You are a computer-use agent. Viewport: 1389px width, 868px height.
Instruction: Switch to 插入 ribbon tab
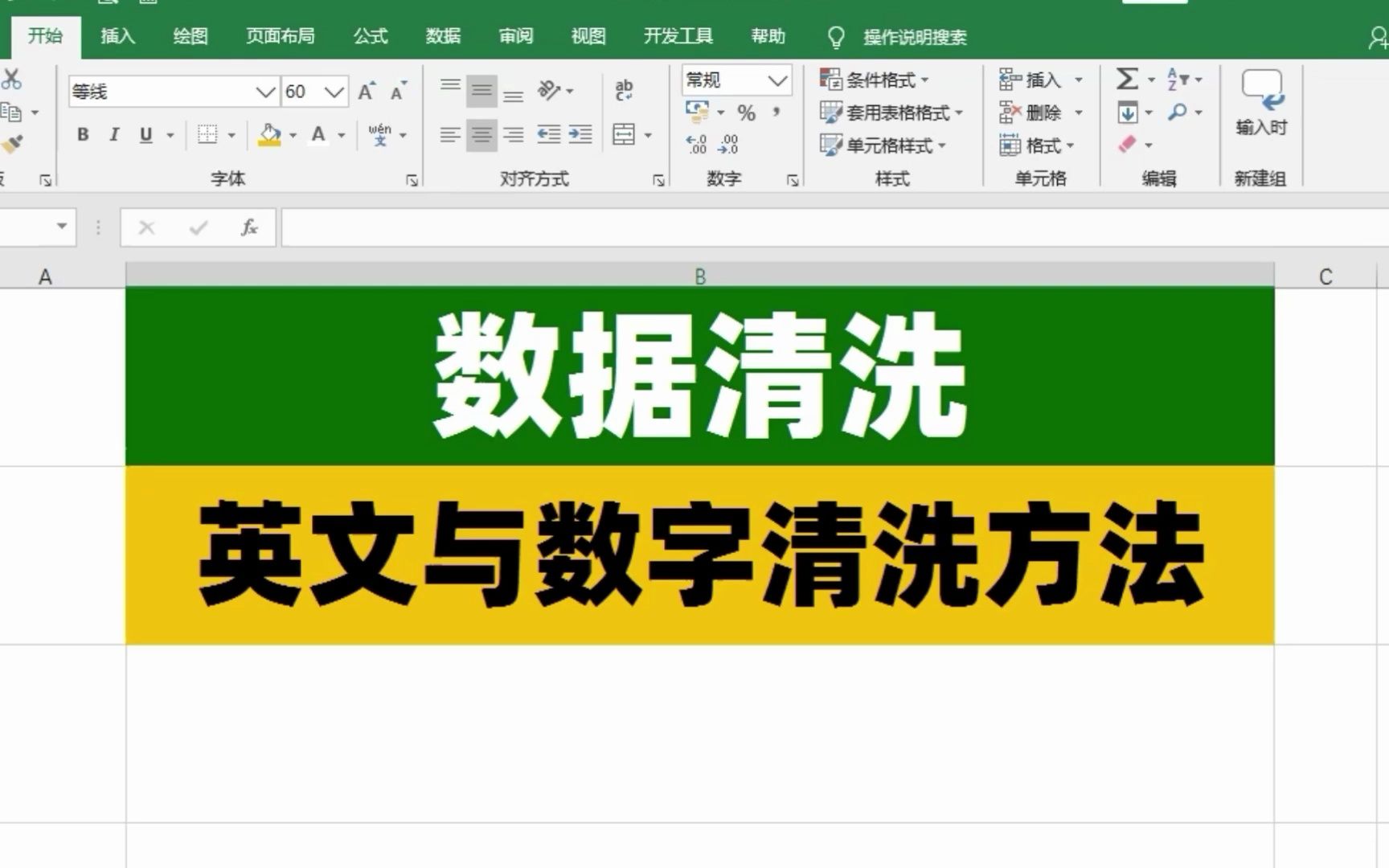[x=117, y=35]
